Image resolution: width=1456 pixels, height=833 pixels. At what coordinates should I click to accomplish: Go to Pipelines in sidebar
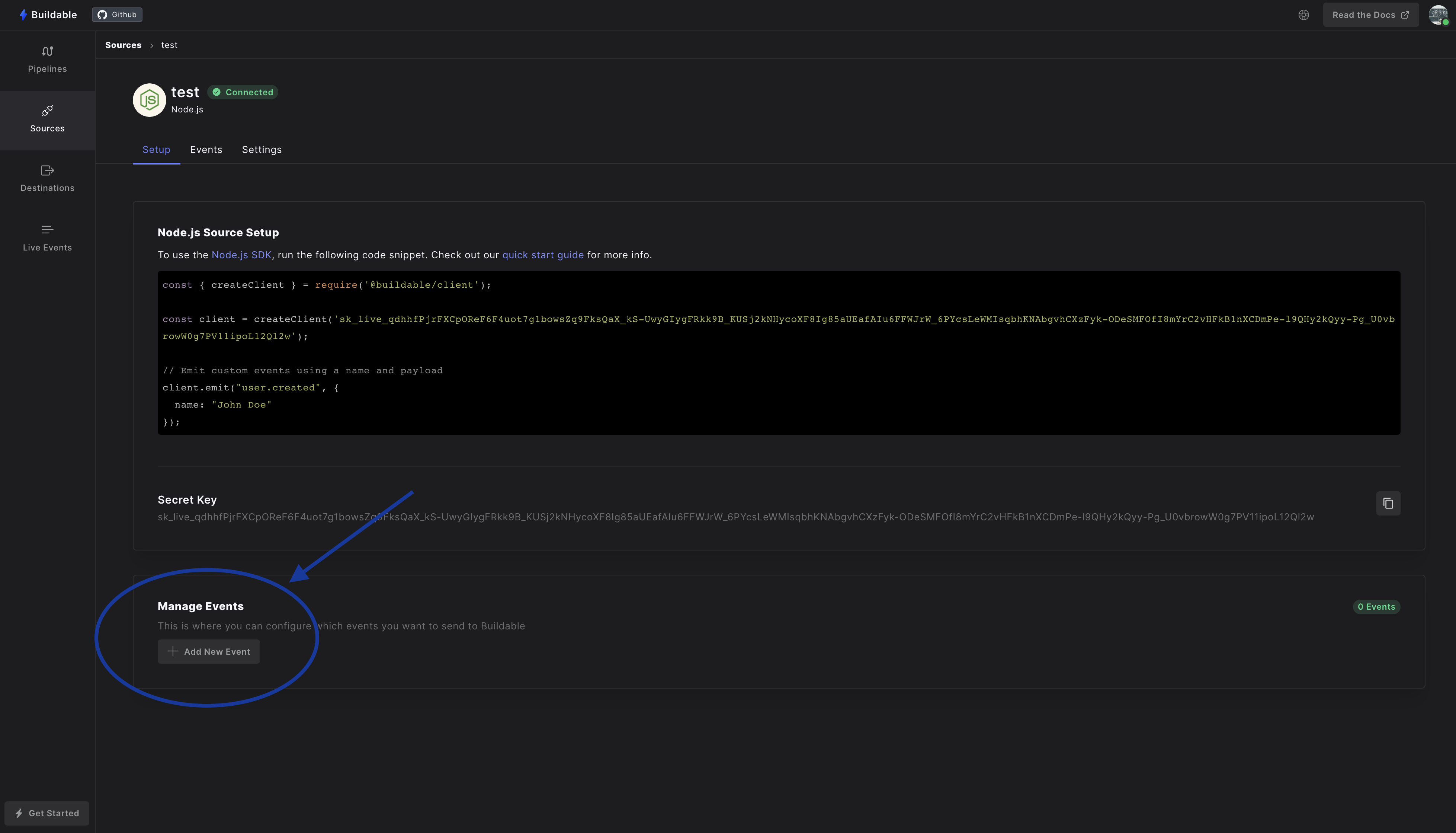coord(48,60)
